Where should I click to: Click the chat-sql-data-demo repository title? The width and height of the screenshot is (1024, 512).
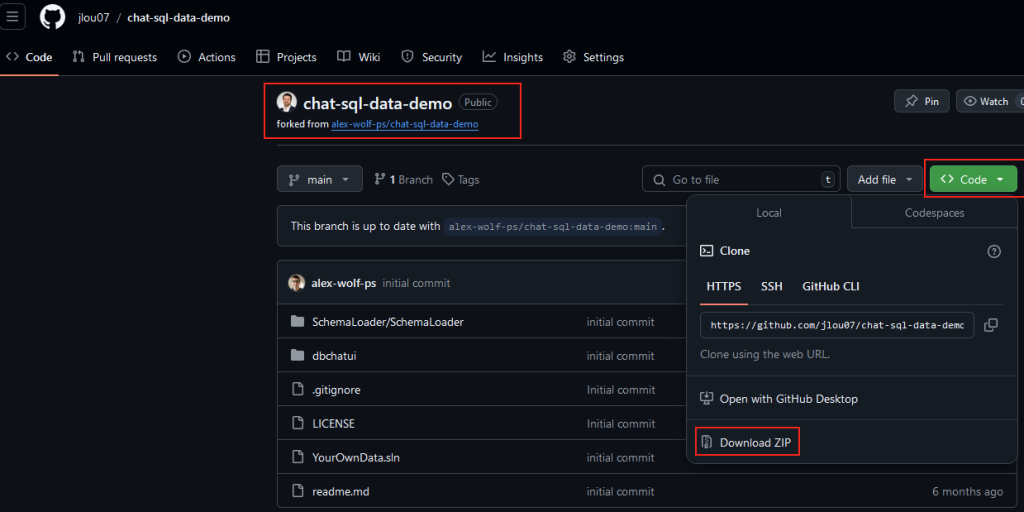point(377,103)
